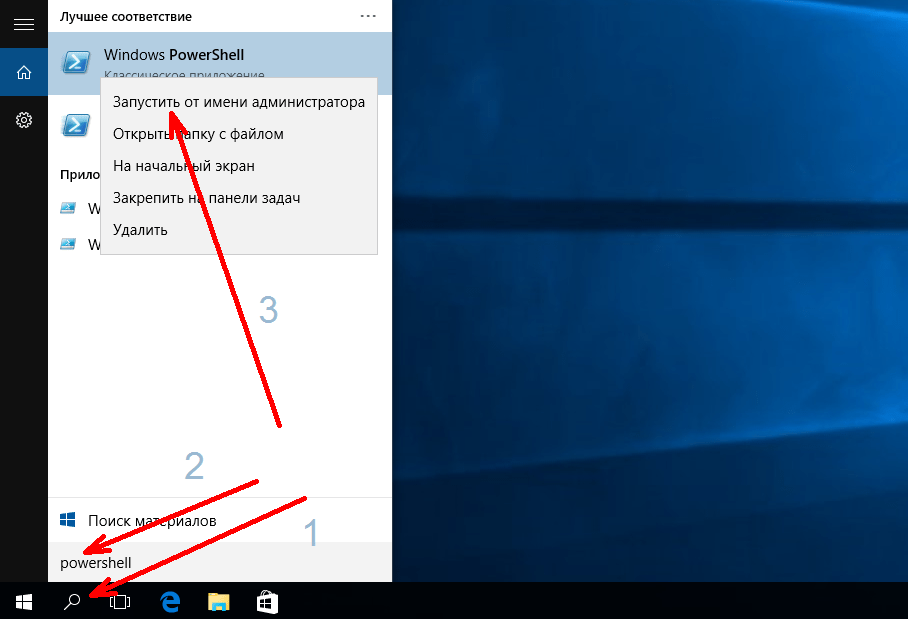Click 'Поиск материалов' button

[x=150, y=521]
